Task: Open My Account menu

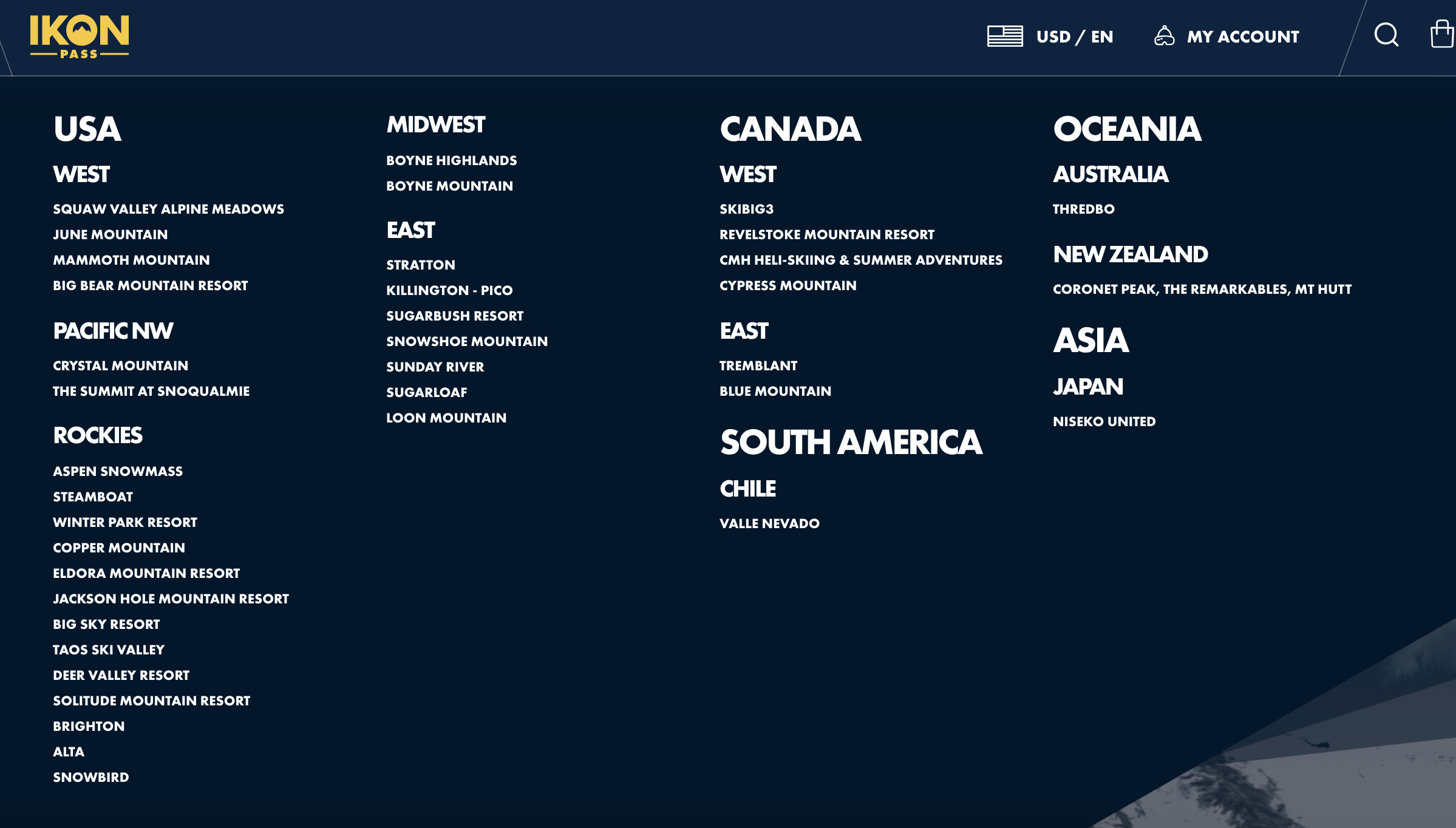Action: point(1243,37)
